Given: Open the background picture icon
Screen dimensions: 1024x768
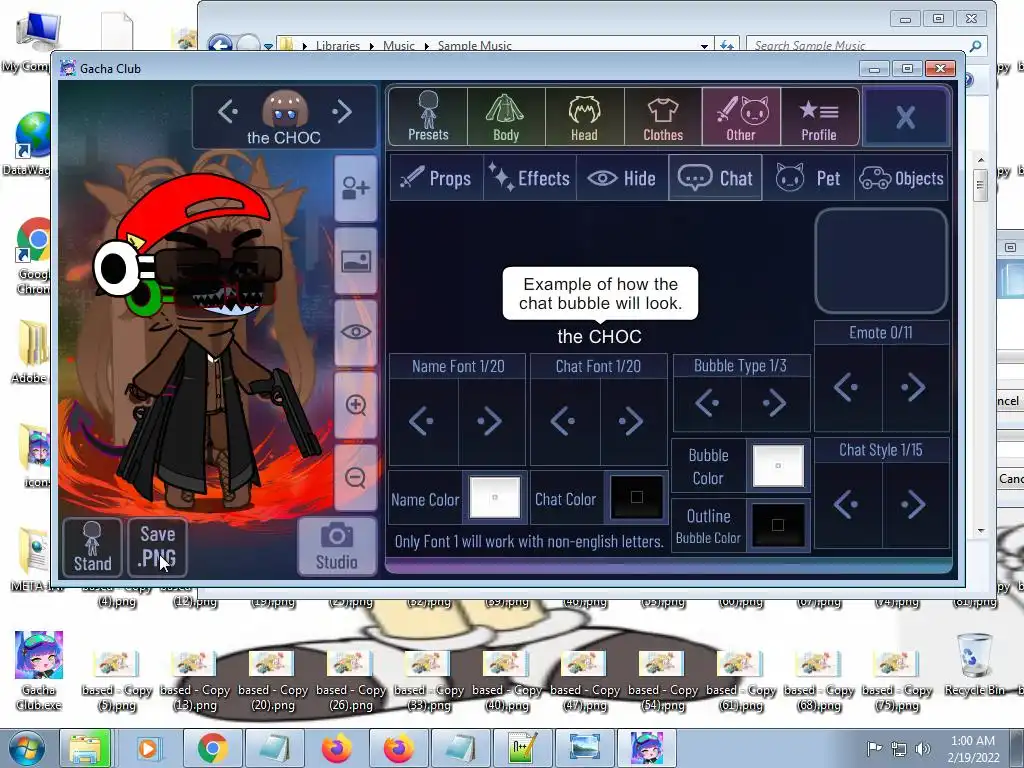Looking at the screenshot, I should (x=355, y=261).
